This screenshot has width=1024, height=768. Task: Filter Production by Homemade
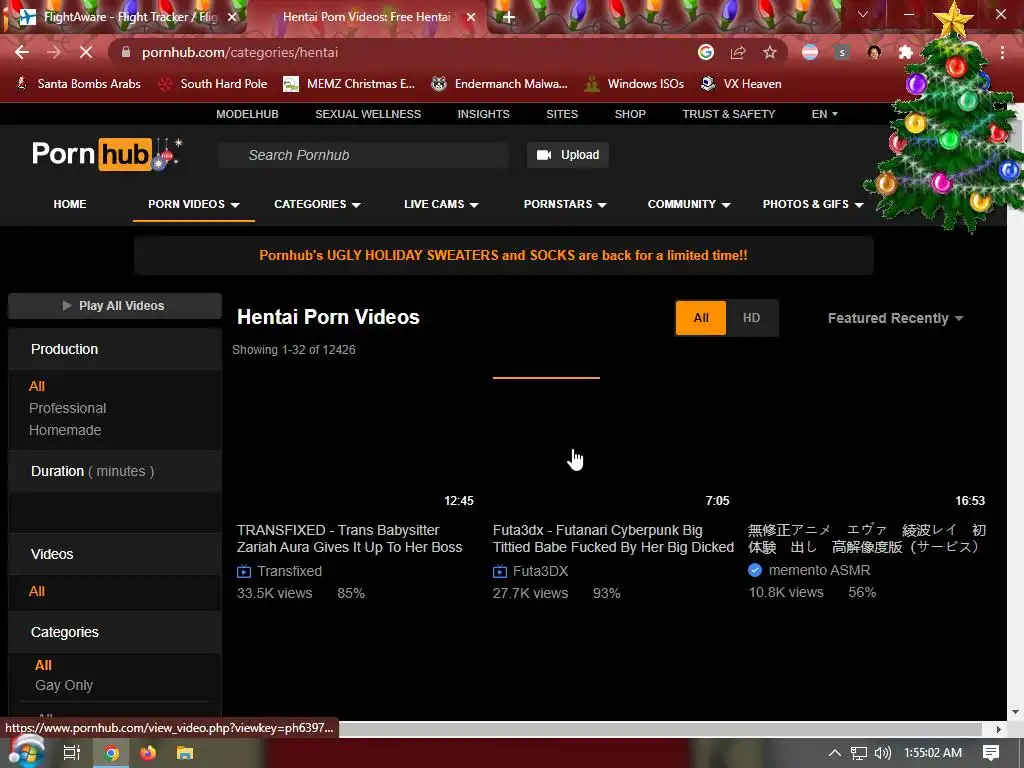pyautogui.click(x=65, y=430)
